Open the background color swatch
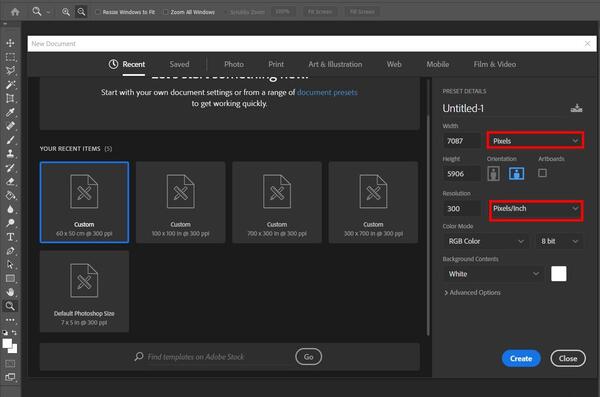This screenshot has height=397, width=600. click(x=558, y=274)
